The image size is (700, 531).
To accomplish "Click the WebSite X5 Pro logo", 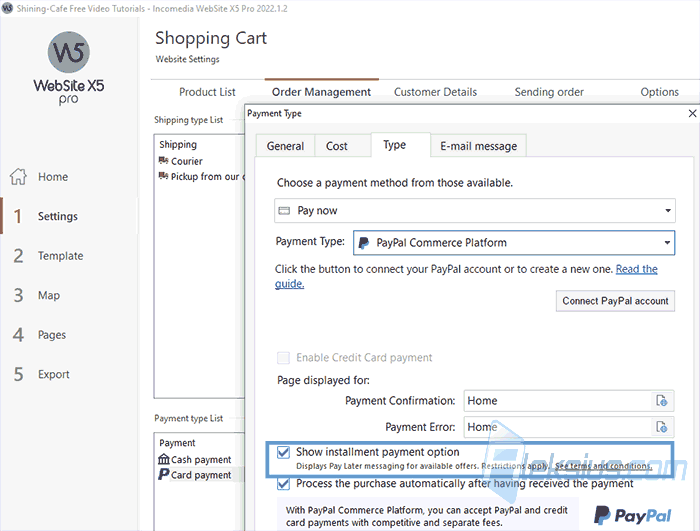I will click(x=69, y=68).
